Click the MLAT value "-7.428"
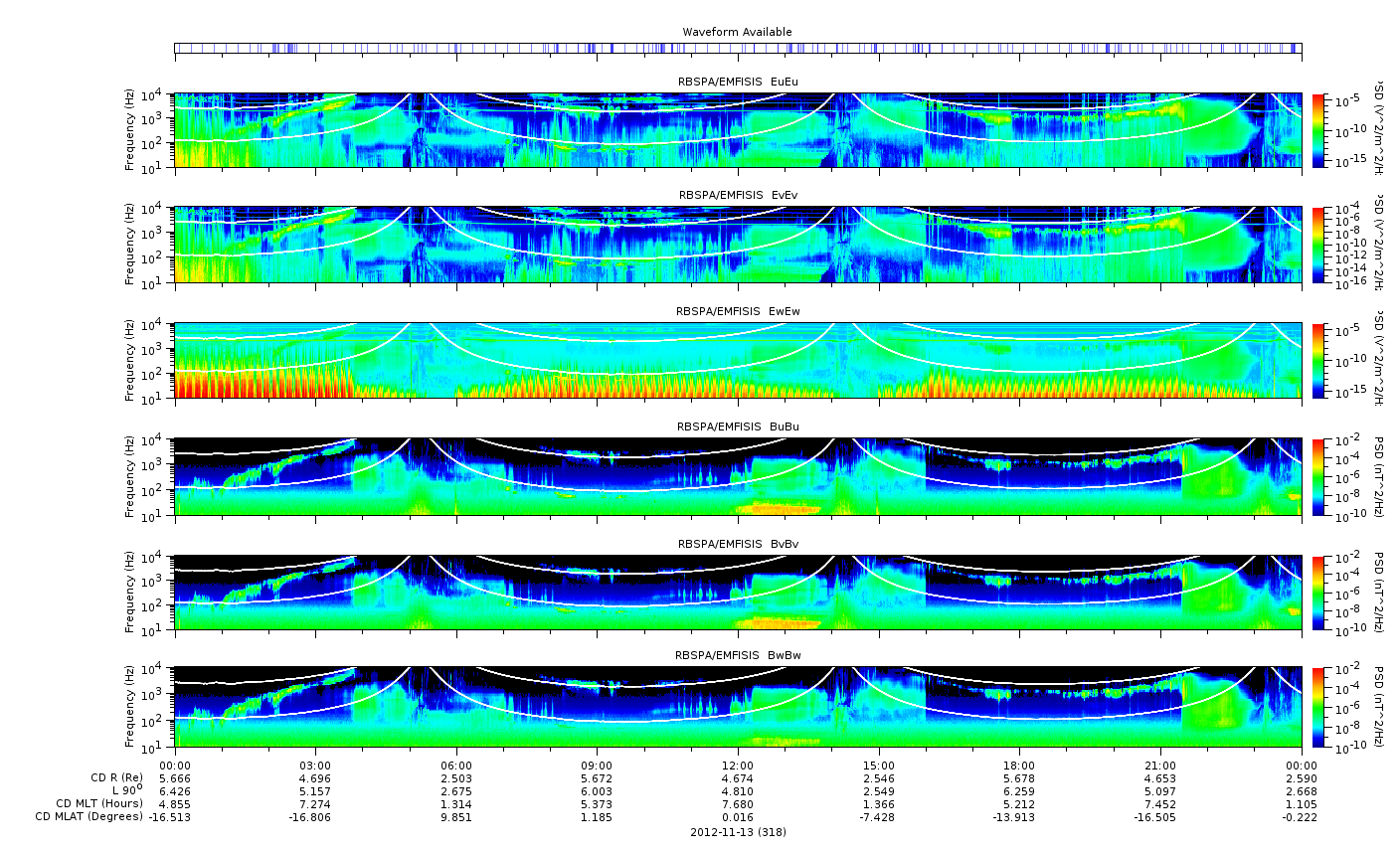 pos(879,816)
